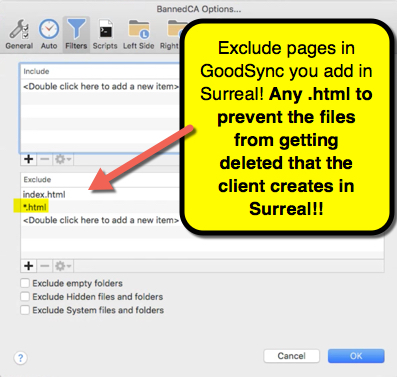Open the Auto options clock tab
This screenshot has height=377, width=397.
pyautogui.click(x=49, y=34)
